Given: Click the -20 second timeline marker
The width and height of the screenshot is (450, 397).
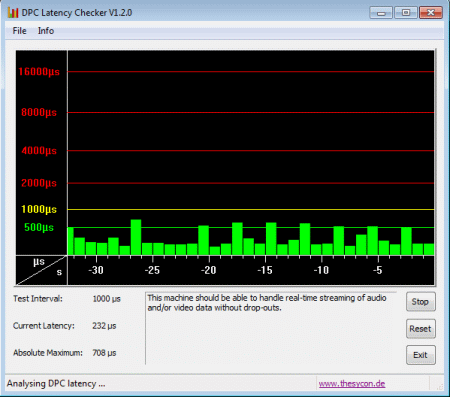Looking at the screenshot, I should click(x=209, y=270).
